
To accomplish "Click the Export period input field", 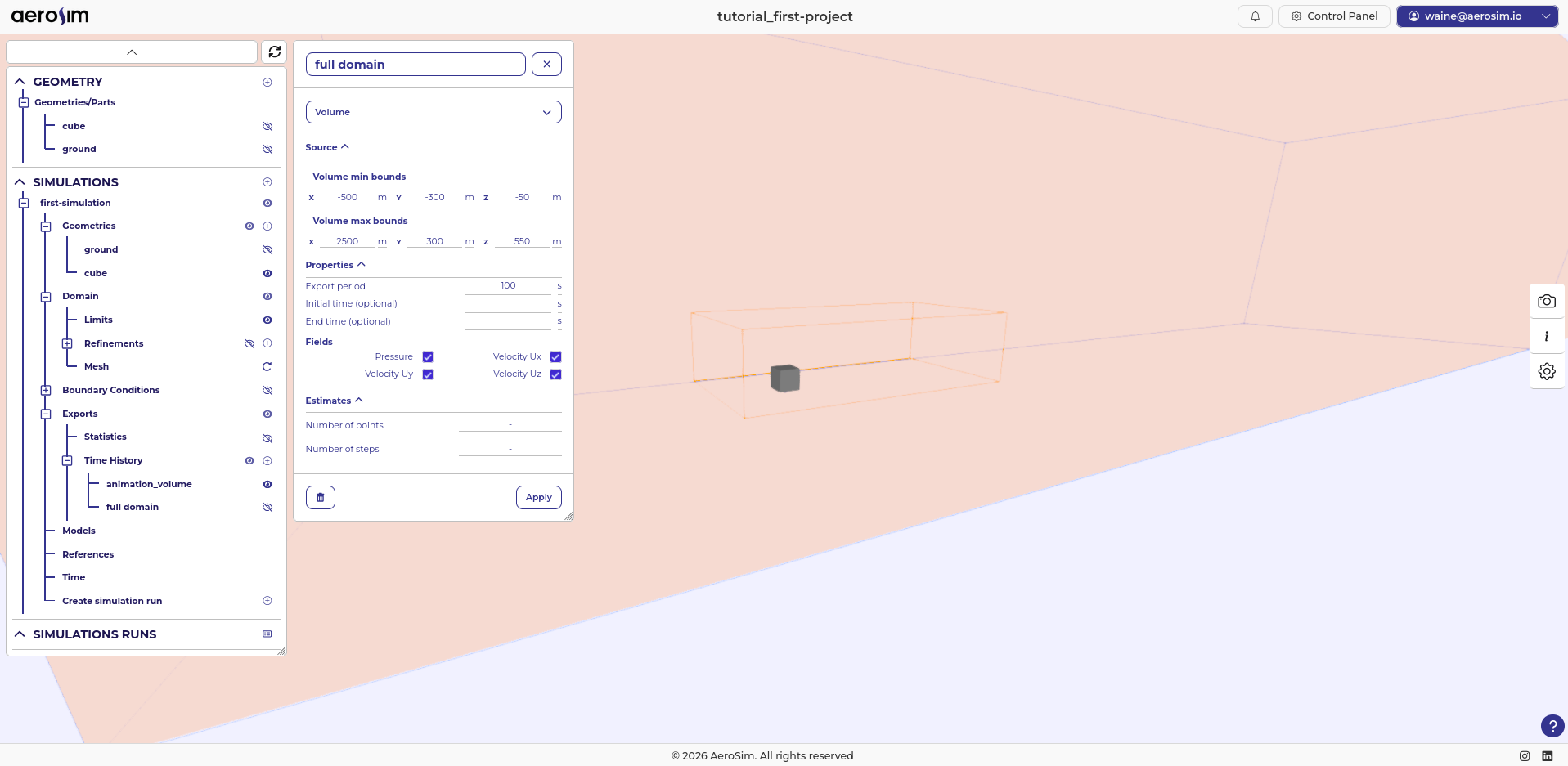I will click(x=508, y=286).
